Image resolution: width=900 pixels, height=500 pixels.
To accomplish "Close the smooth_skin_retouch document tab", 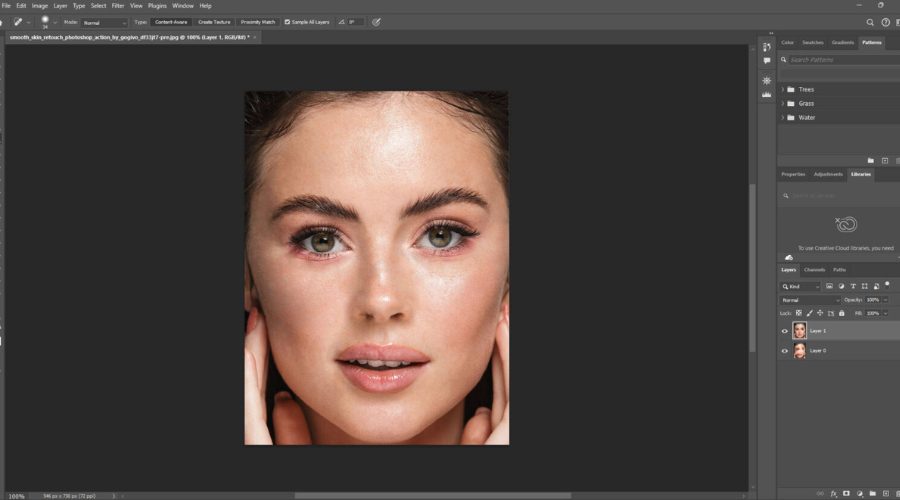I will coord(255,37).
